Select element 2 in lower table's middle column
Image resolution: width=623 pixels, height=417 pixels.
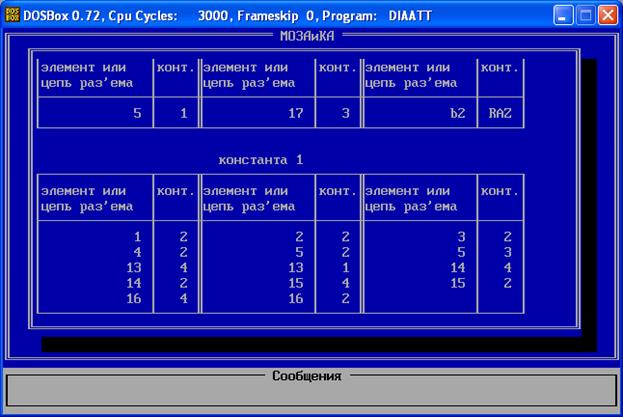point(299,237)
